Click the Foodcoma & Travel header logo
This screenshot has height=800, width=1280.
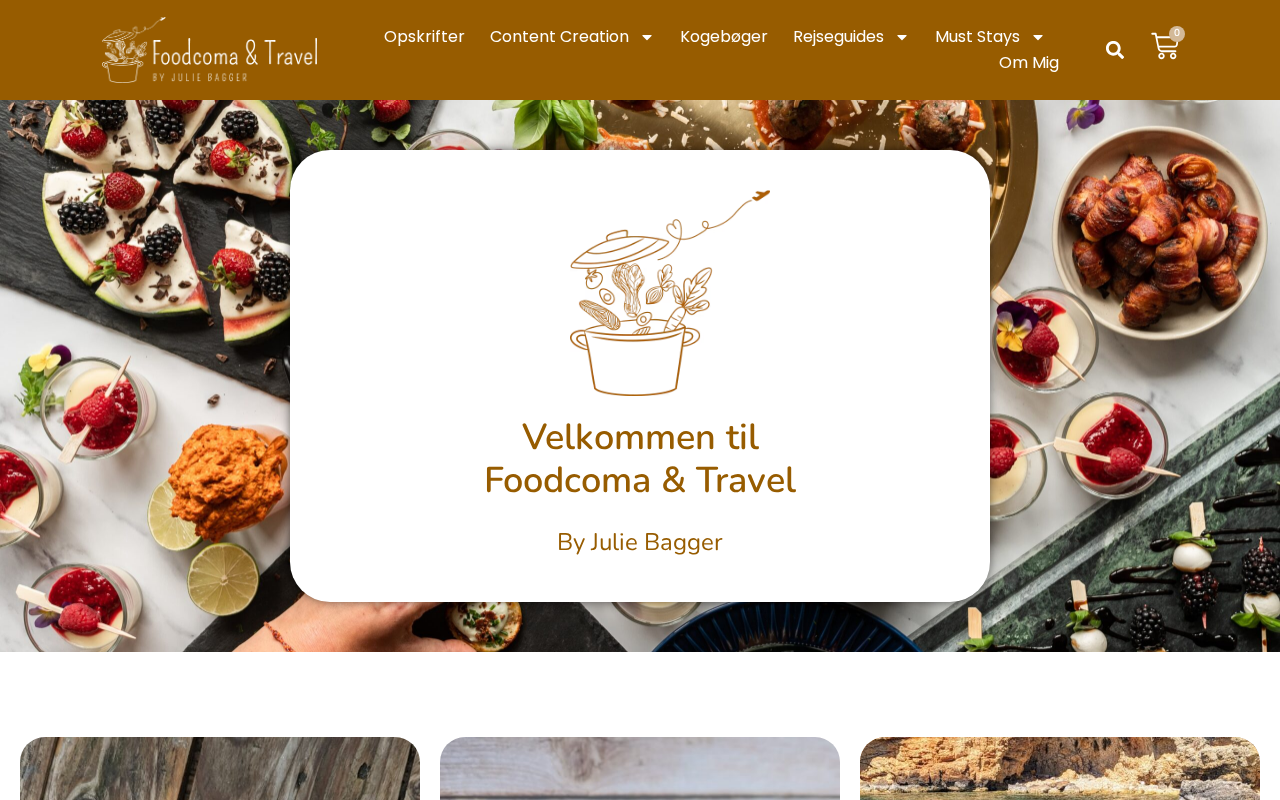(210, 50)
